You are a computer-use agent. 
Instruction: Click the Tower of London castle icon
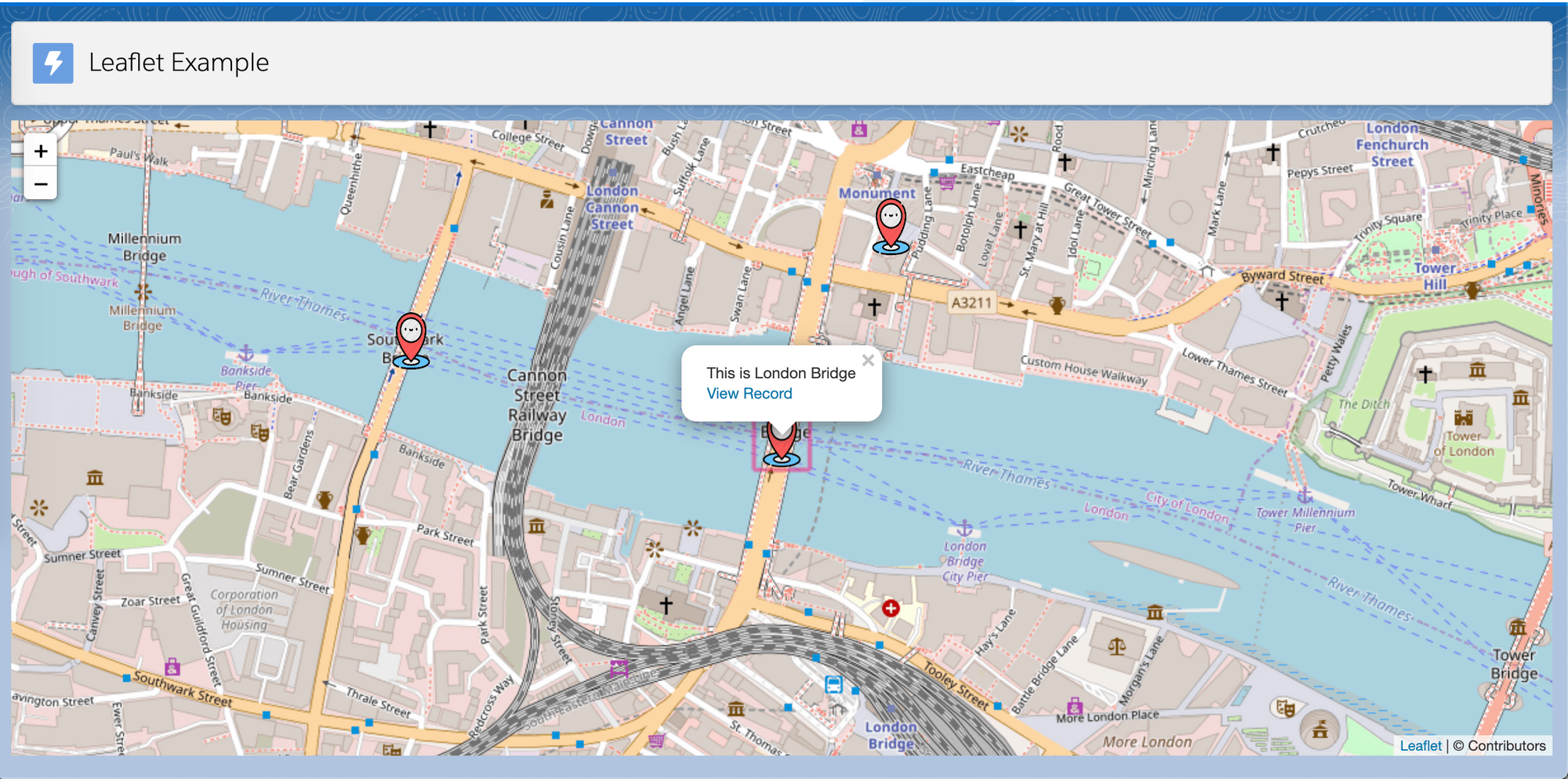(1463, 417)
